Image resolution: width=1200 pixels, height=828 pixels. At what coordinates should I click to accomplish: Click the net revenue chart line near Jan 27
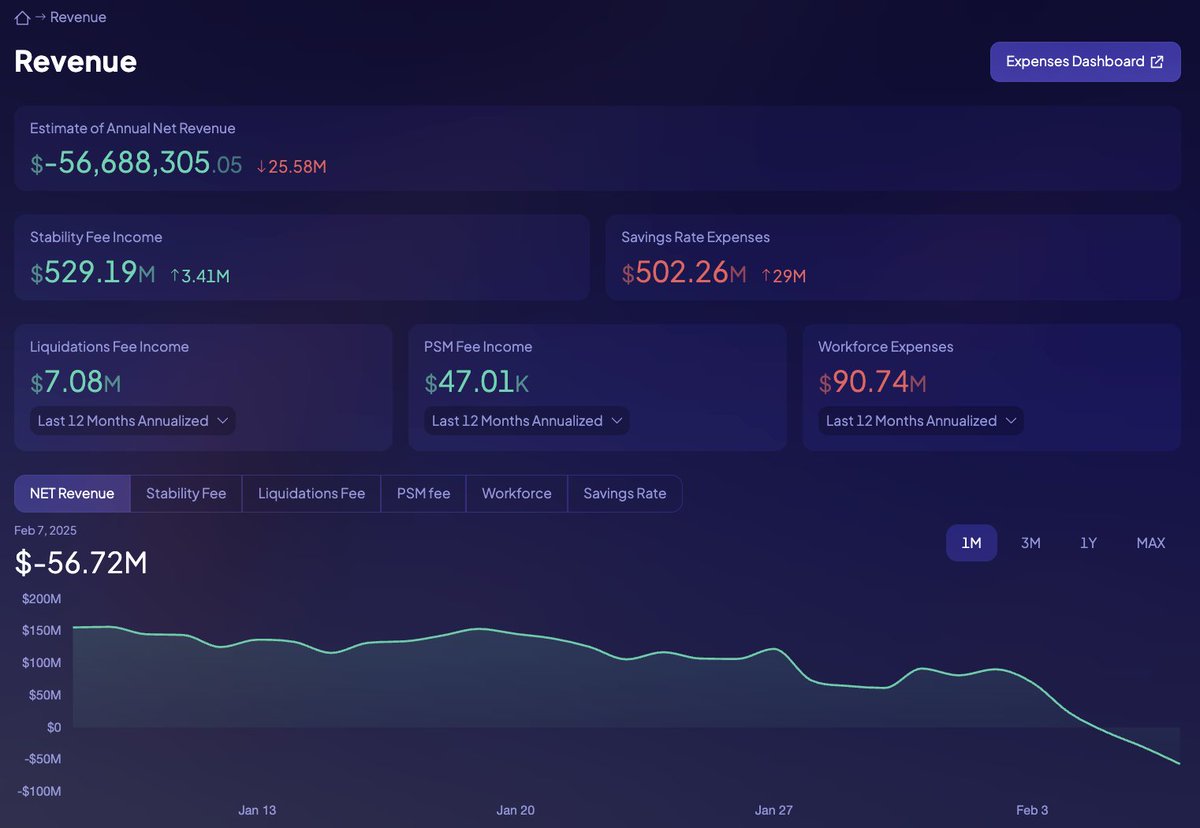(x=775, y=647)
